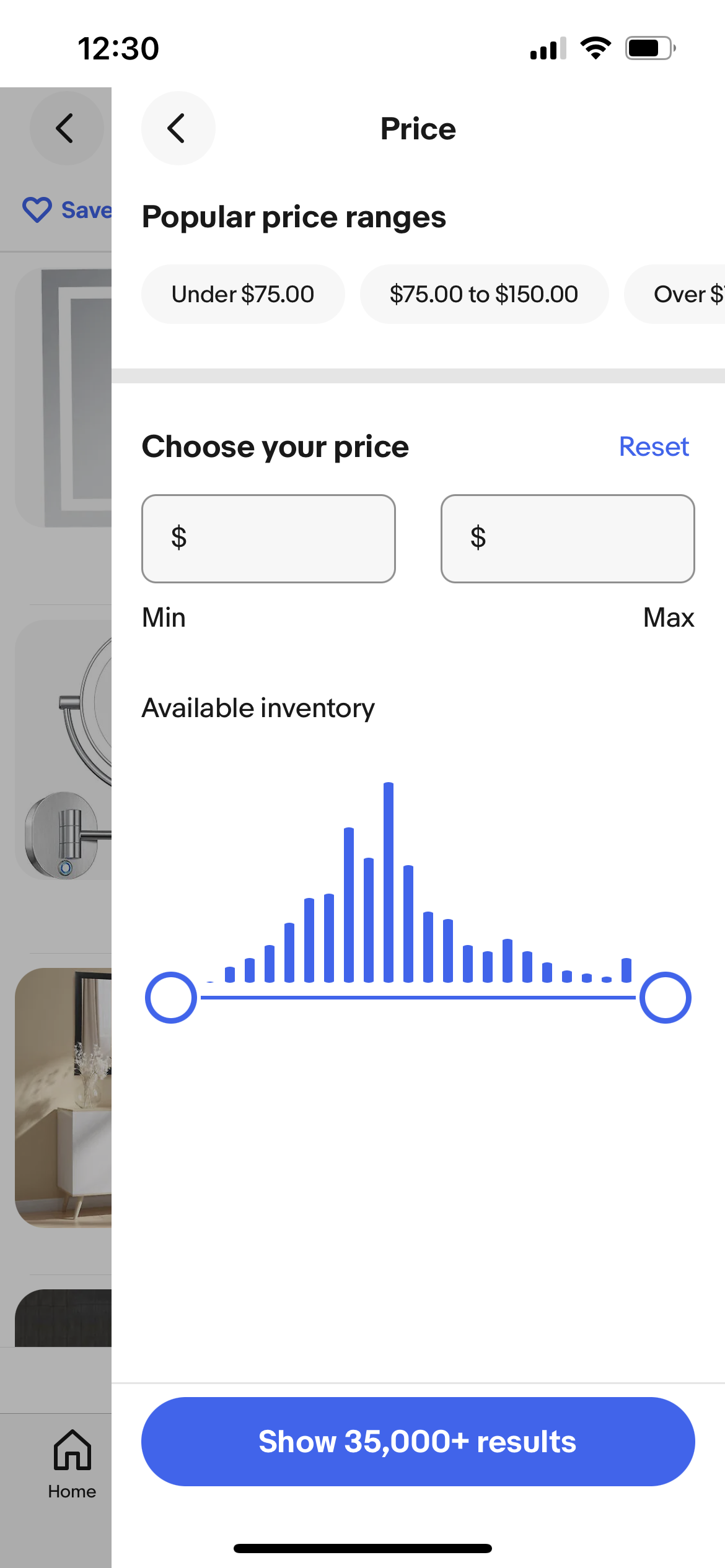Tap the battery indicator icon
Screen dimensions: 725x1568
click(x=649, y=48)
